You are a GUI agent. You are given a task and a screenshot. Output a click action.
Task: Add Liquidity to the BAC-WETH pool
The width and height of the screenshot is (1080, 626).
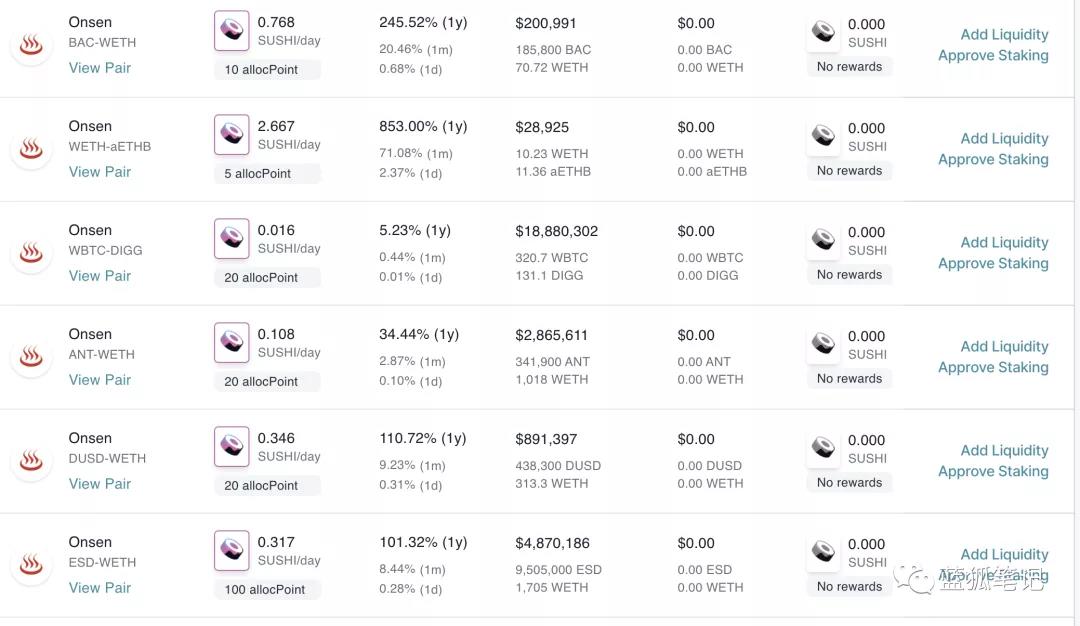click(x=1004, y=34)
